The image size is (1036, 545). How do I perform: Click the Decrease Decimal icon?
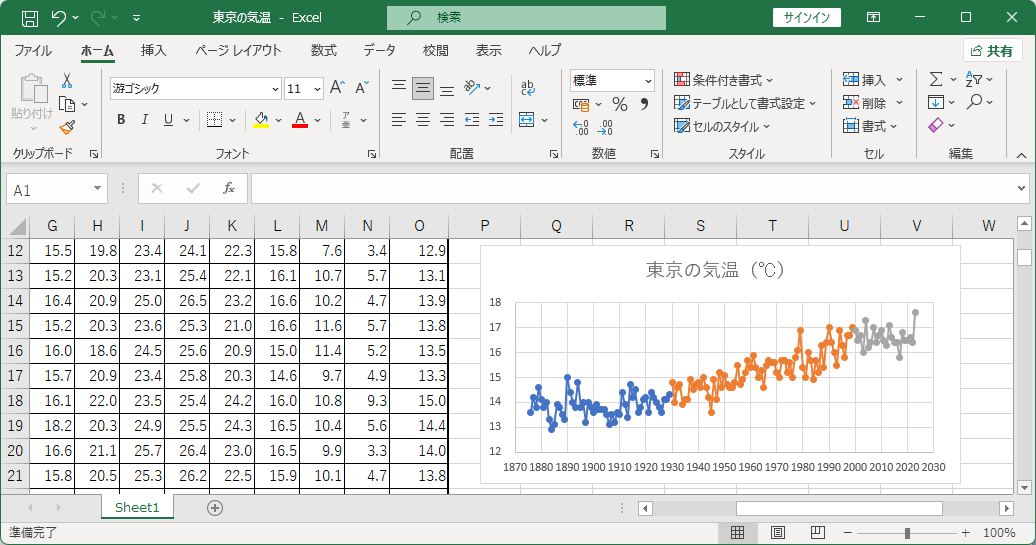pyautogui.click(x=605, y=127)
